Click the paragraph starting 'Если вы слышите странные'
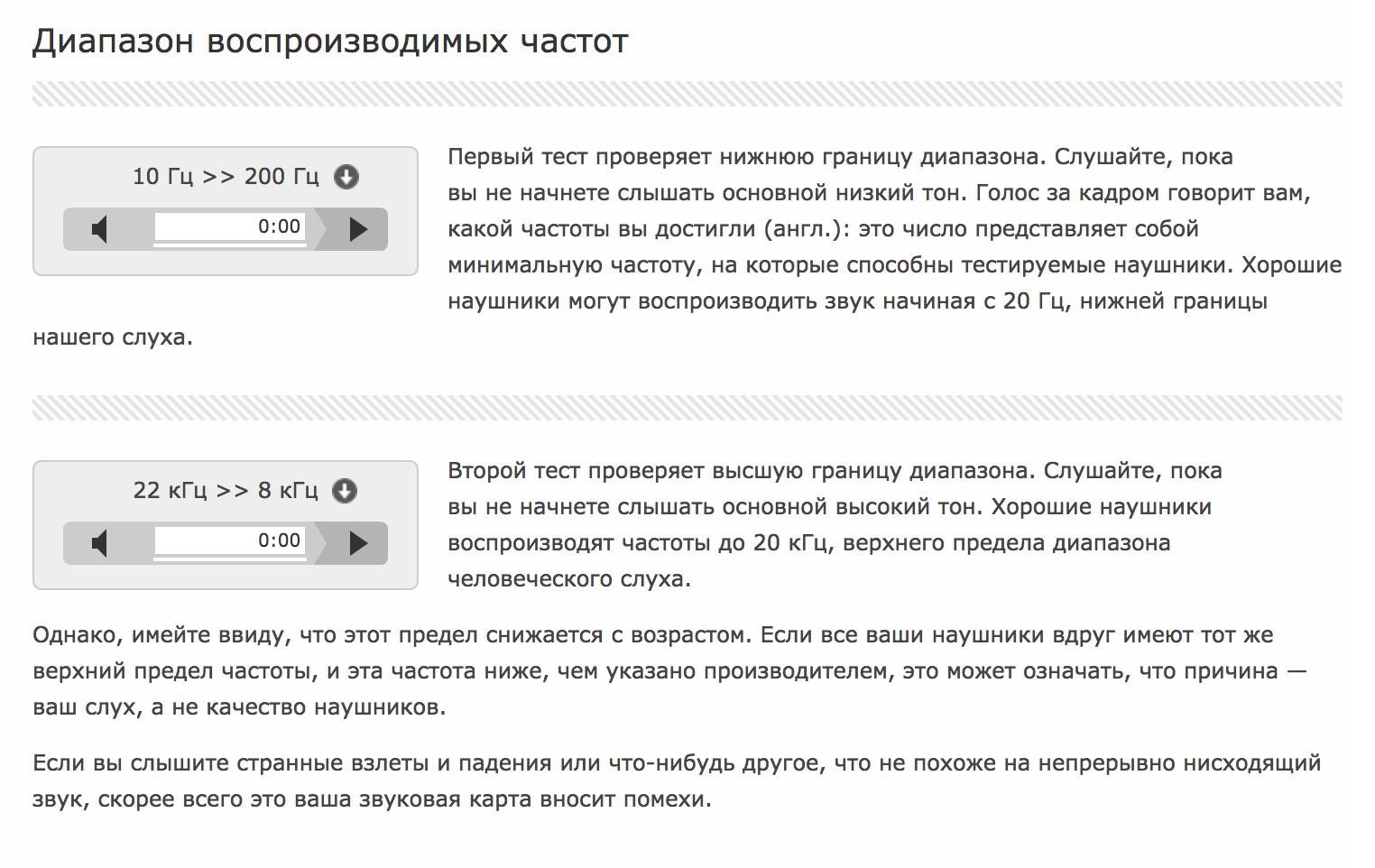Screen dimensions: 1375x868 coord(677,781)
